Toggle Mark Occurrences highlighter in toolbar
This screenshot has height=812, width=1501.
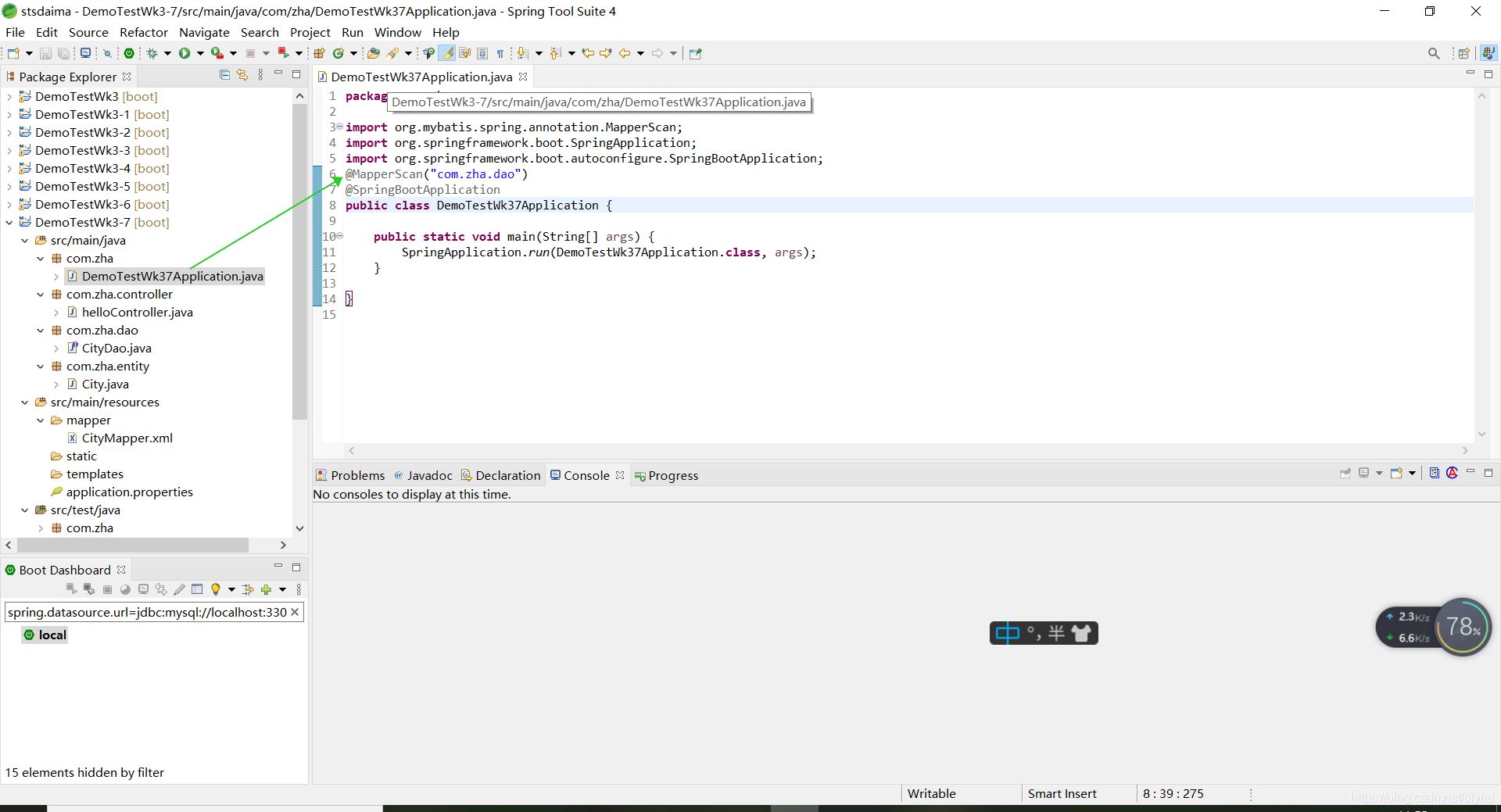447,53
